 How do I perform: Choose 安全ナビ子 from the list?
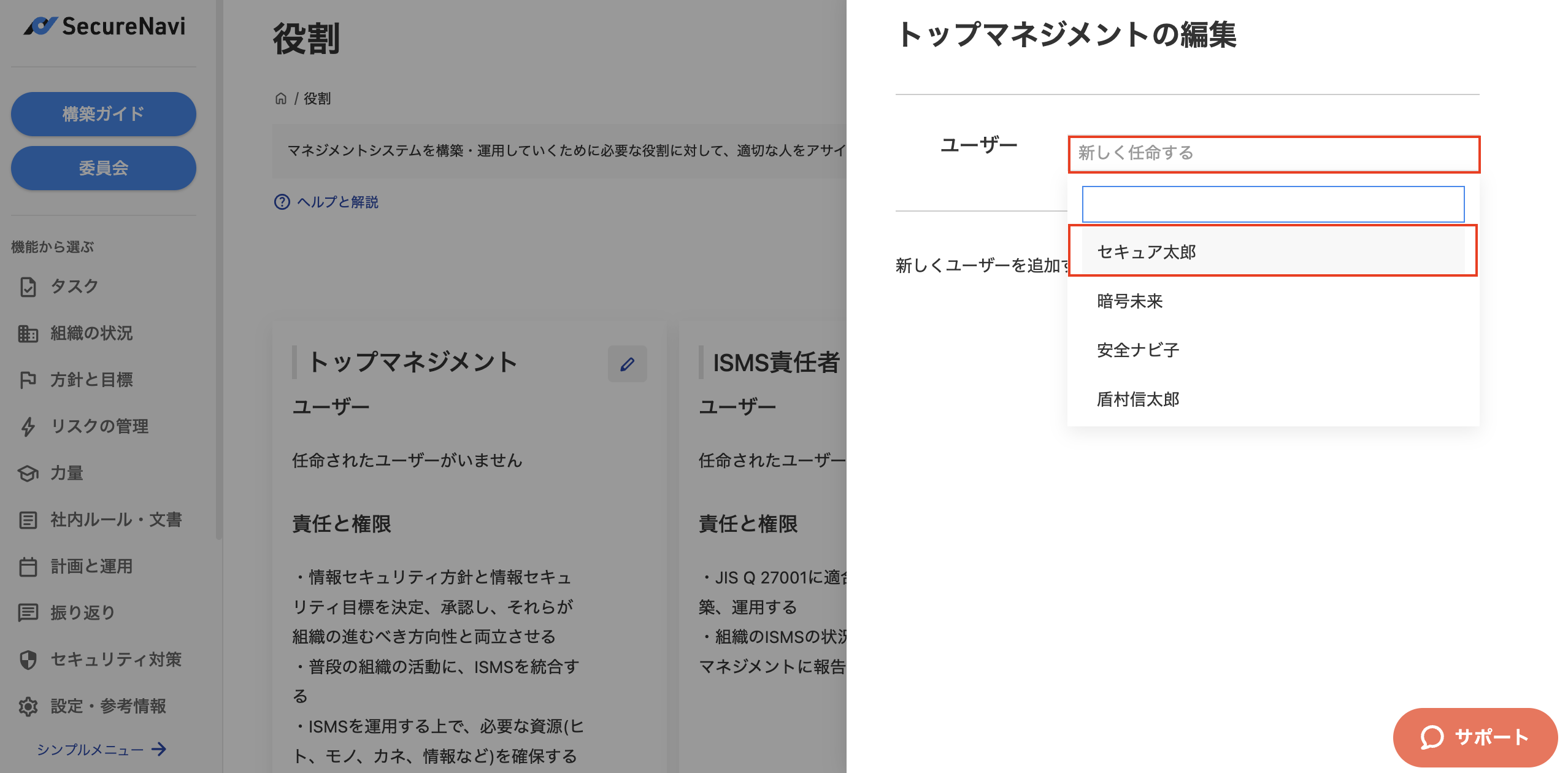pyautogui.click(x=1273, y=350)
